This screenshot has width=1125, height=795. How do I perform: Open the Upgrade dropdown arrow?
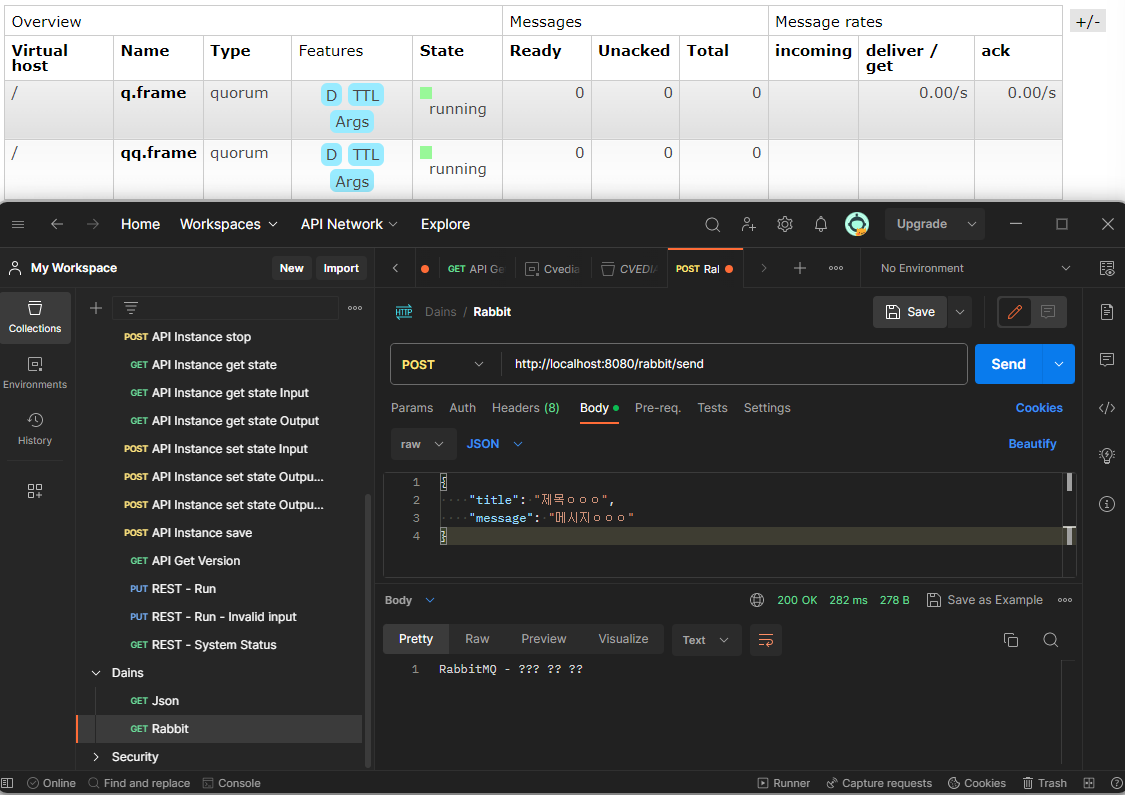pyautogui.click(x=971, y=225)
